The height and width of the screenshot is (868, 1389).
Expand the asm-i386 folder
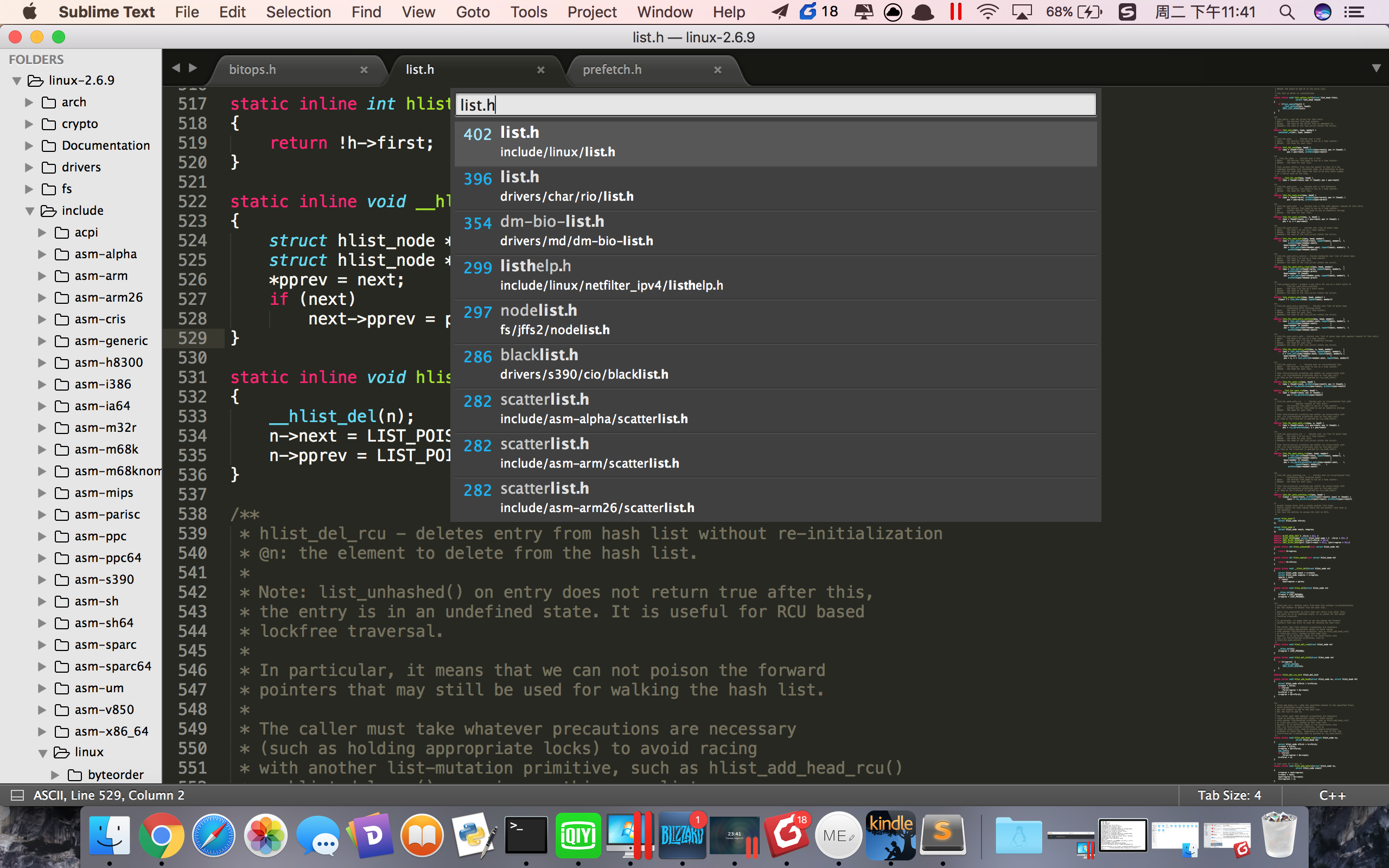coord(42,384)
